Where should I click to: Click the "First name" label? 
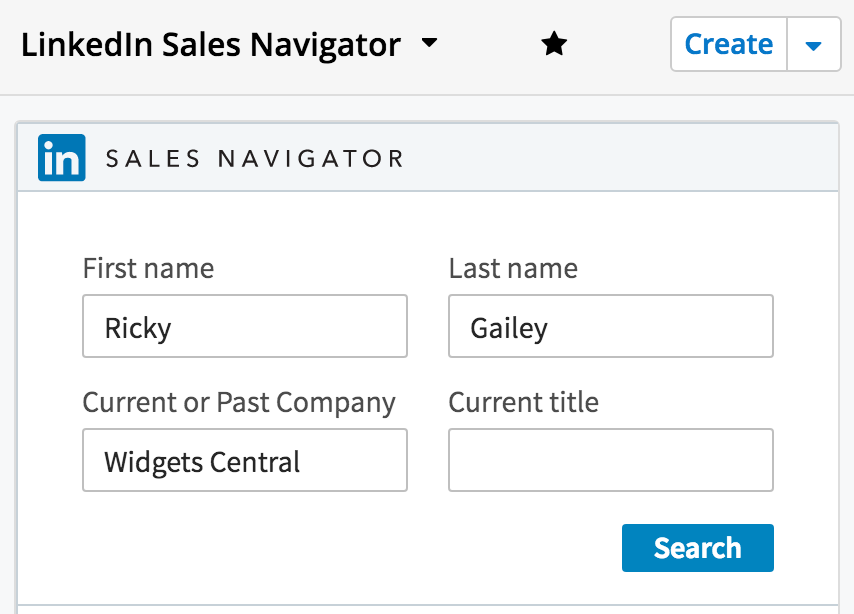(x=148, y=268)
